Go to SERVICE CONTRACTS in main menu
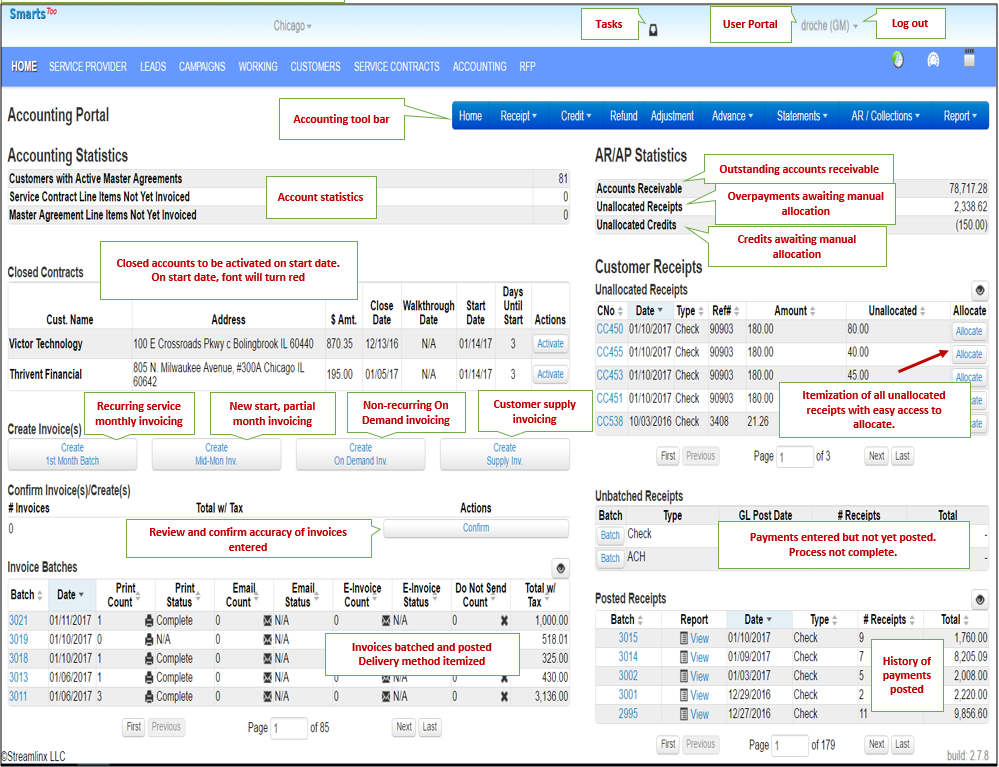Screen dimensions: 999x767 click(396, 67)
